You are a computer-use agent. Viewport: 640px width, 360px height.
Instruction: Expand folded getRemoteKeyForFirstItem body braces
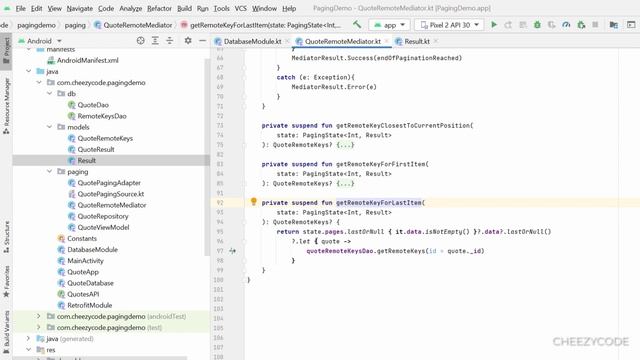345,183
